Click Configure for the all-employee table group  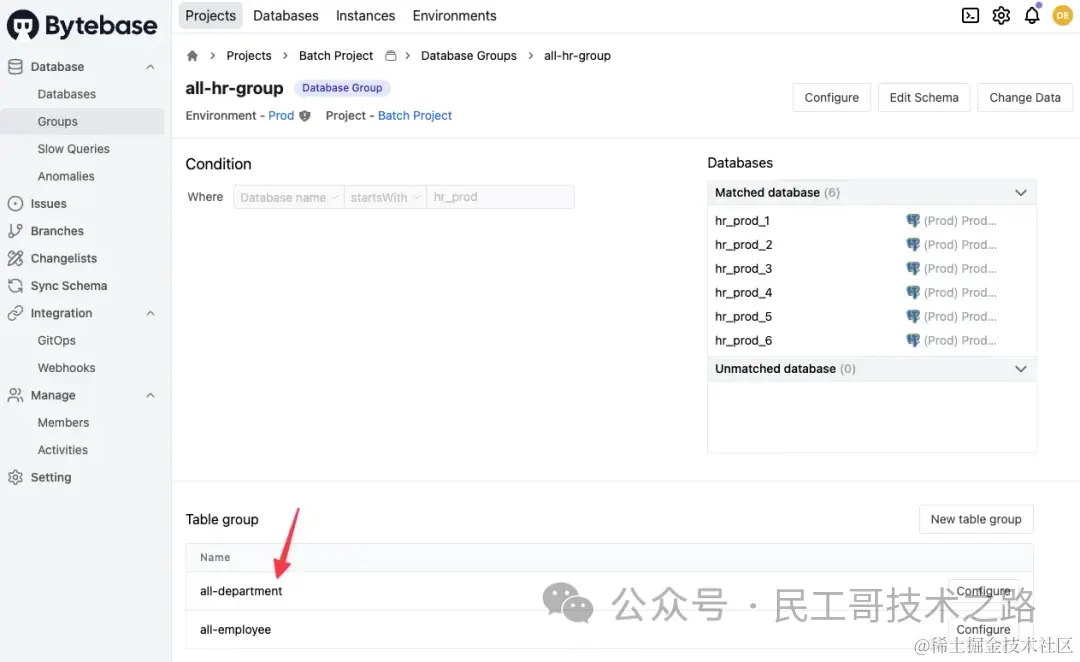[x=983, y=630]
